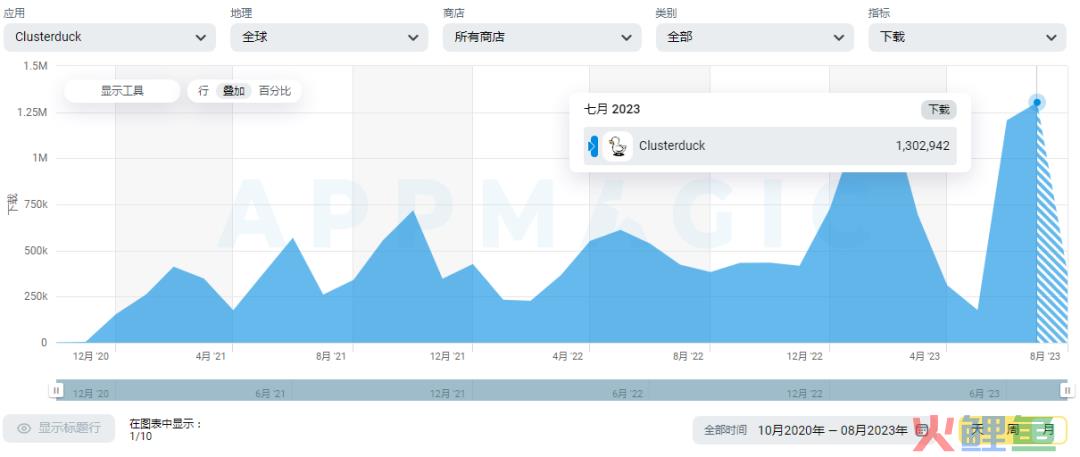Click the 4月 '23 x-axis label
Image resolution: width=1080 pixels, height=457 pixels.
(x=924, y=356)
